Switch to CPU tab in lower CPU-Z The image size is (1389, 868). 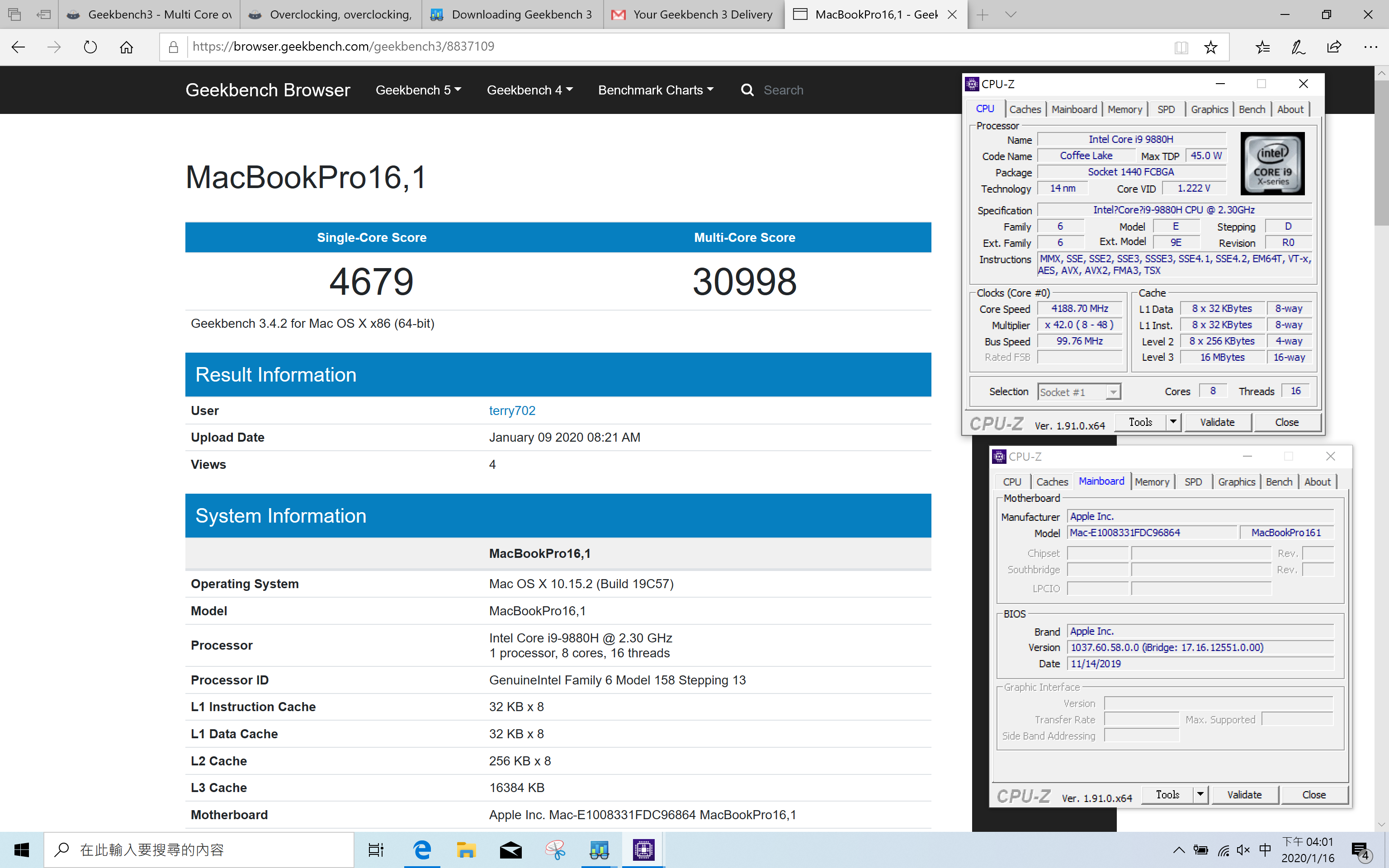[x=1012, y=481]
